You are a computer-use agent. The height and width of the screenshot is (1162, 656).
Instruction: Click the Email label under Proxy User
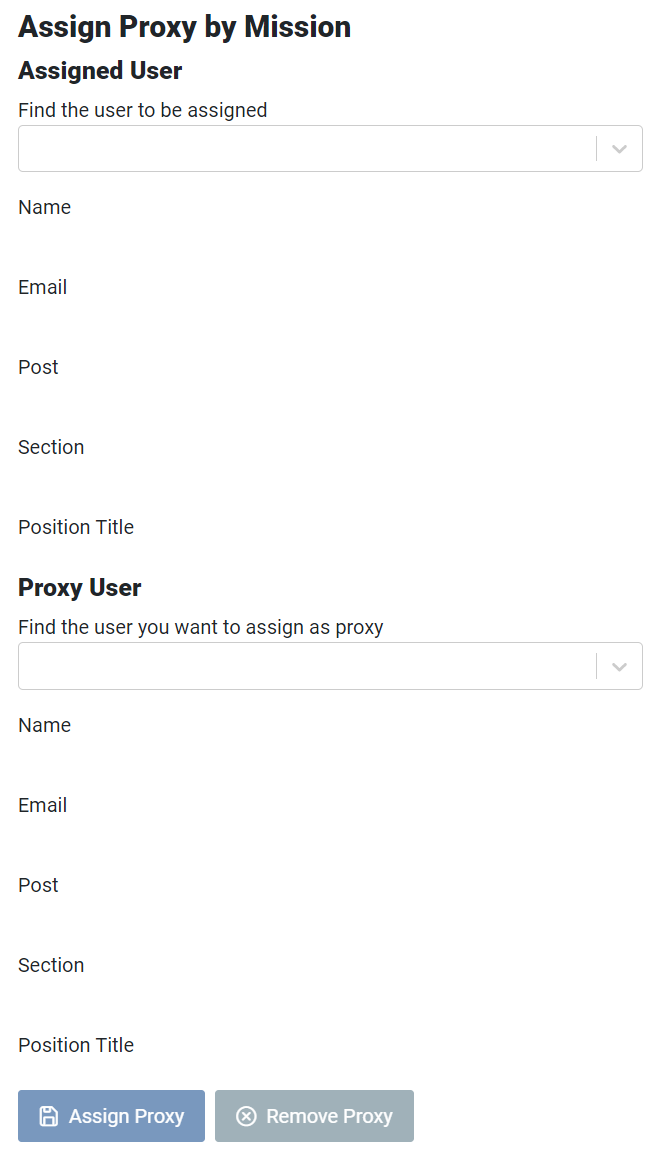click(x=42, y=806)
